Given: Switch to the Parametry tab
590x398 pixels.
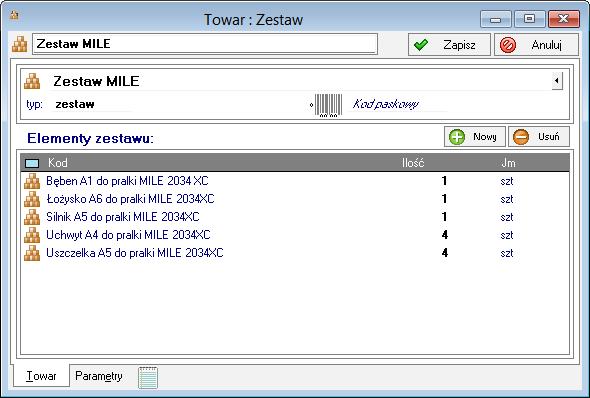Looking at the screenshot, I should pos(99,376).
